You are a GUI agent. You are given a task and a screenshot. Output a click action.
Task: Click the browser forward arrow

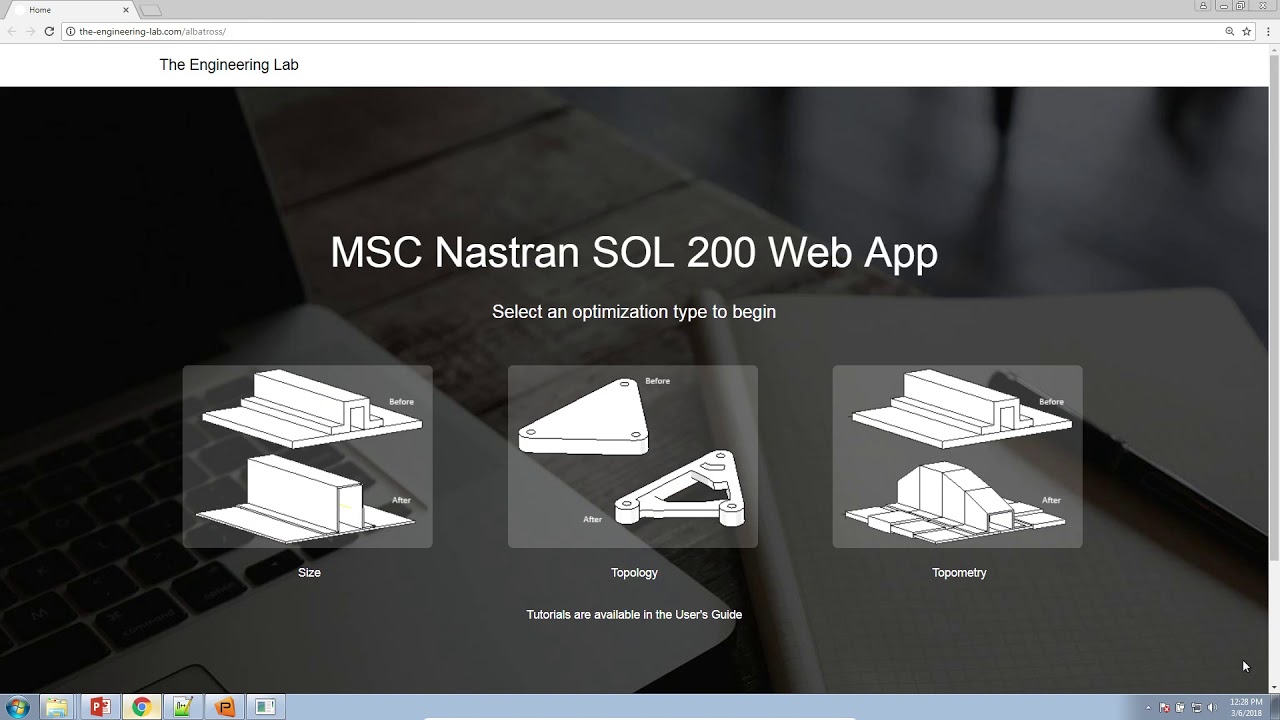coord(30,31)
